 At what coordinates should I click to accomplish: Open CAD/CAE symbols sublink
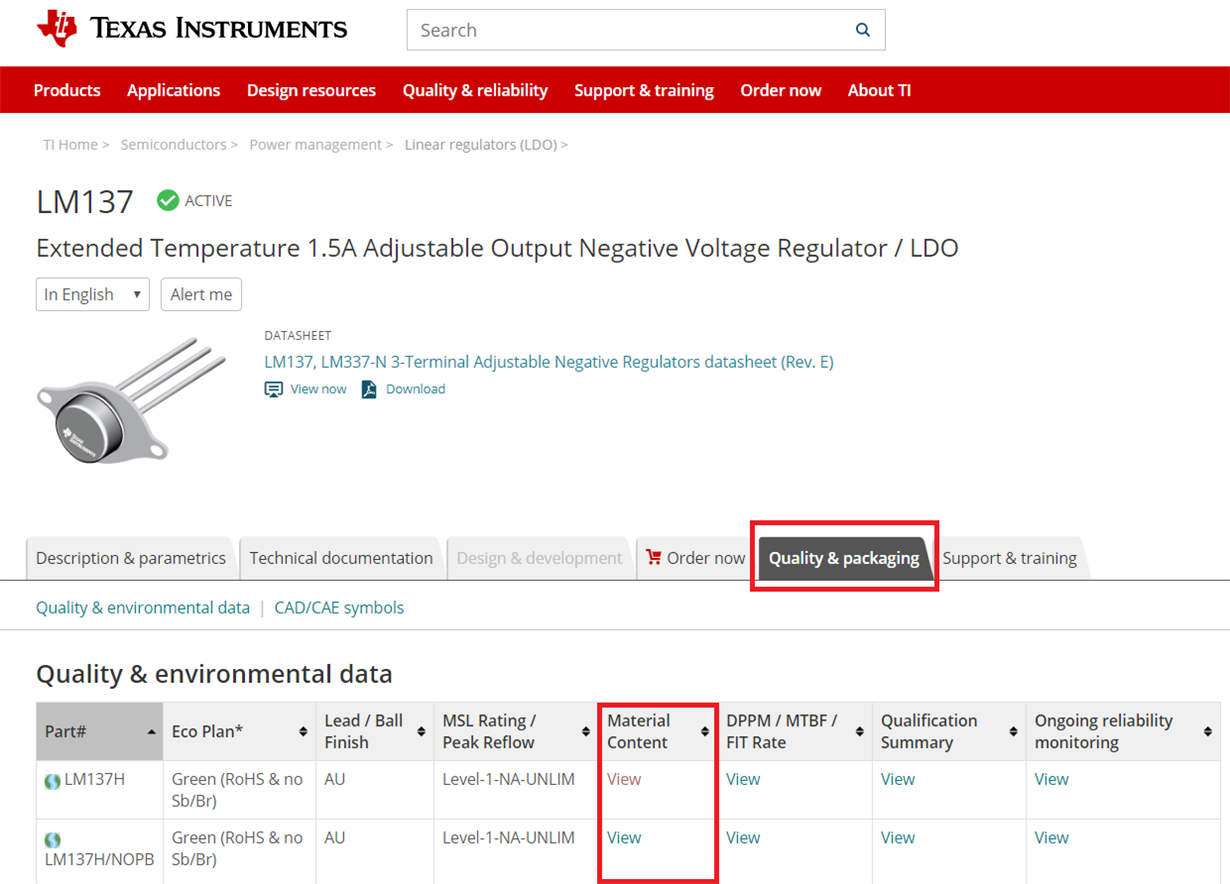(x=339, y=607)
